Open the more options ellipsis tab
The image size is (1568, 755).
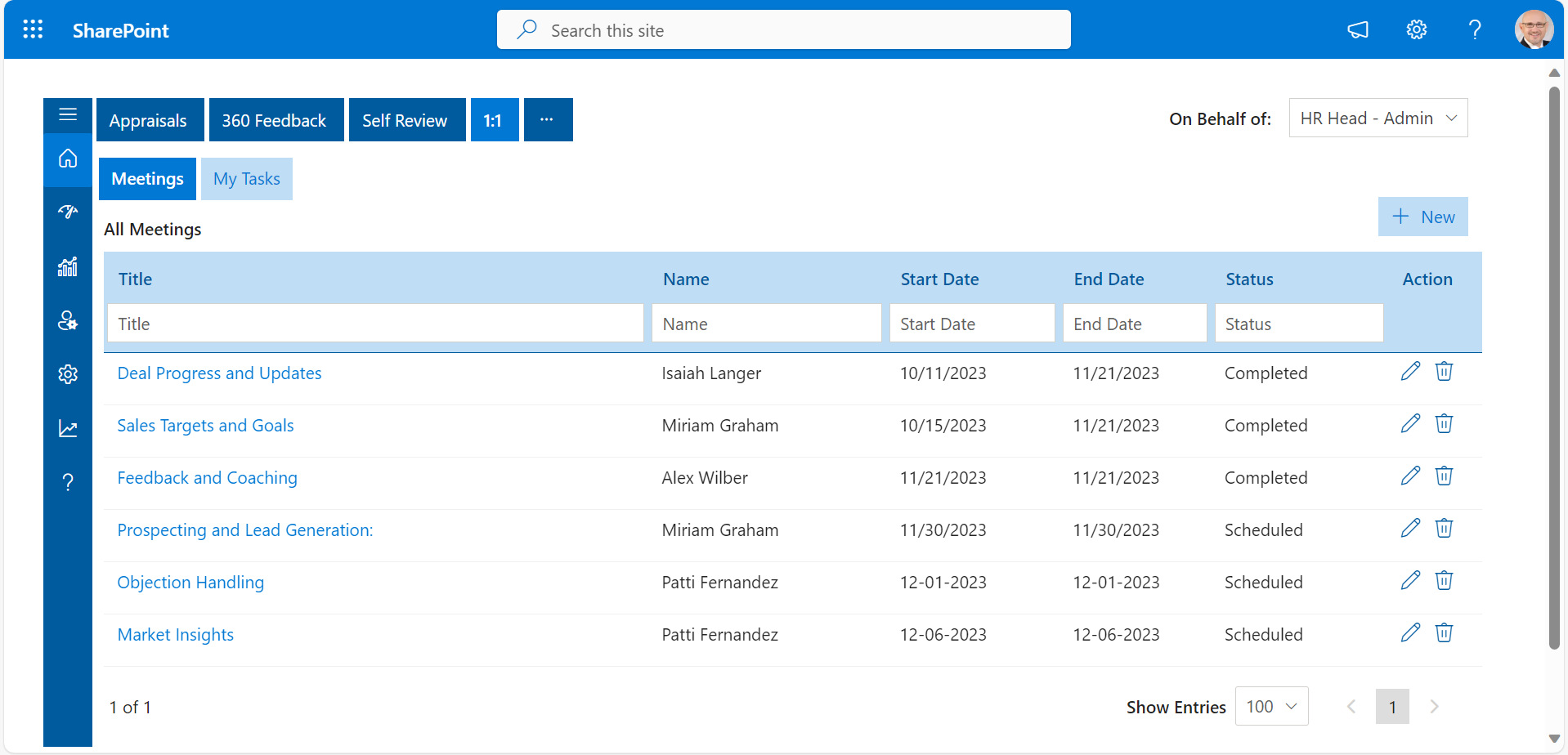click(548, 120)
